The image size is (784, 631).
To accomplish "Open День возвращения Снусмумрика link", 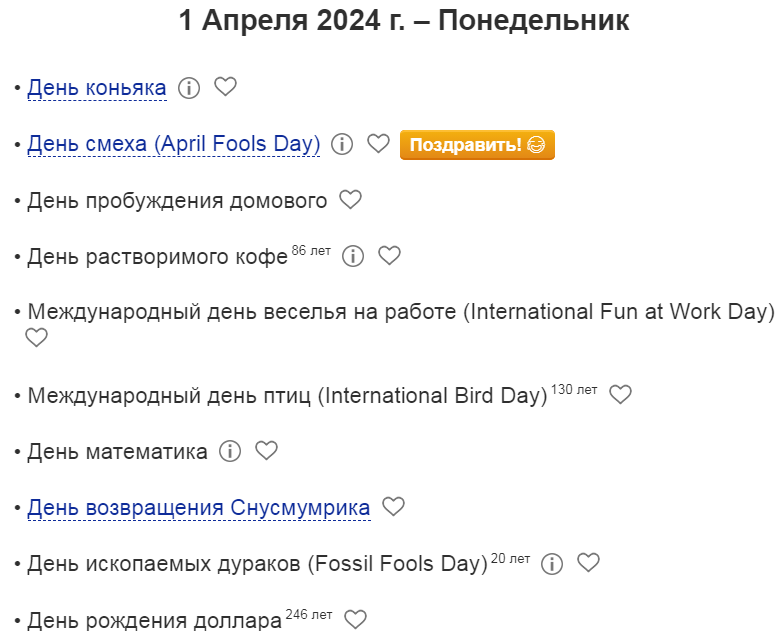I will coord(198,508).
